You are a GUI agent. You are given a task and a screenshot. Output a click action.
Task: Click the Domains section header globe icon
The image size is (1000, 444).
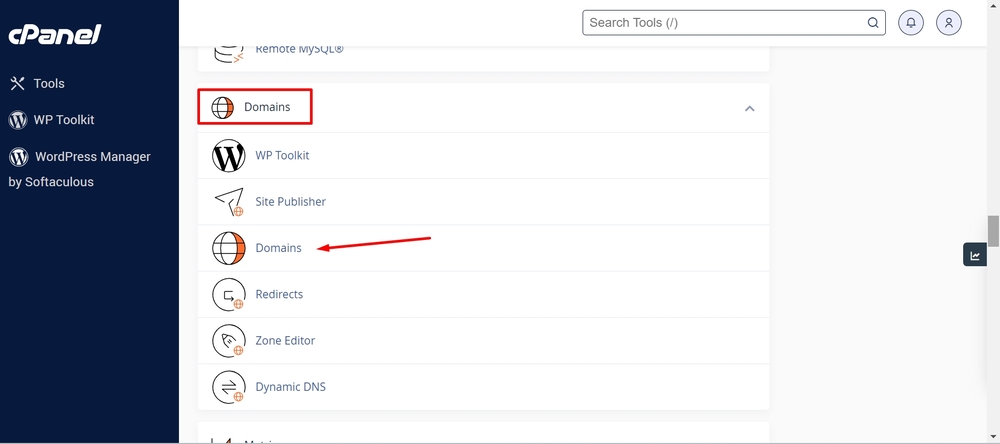coord(223,108)
